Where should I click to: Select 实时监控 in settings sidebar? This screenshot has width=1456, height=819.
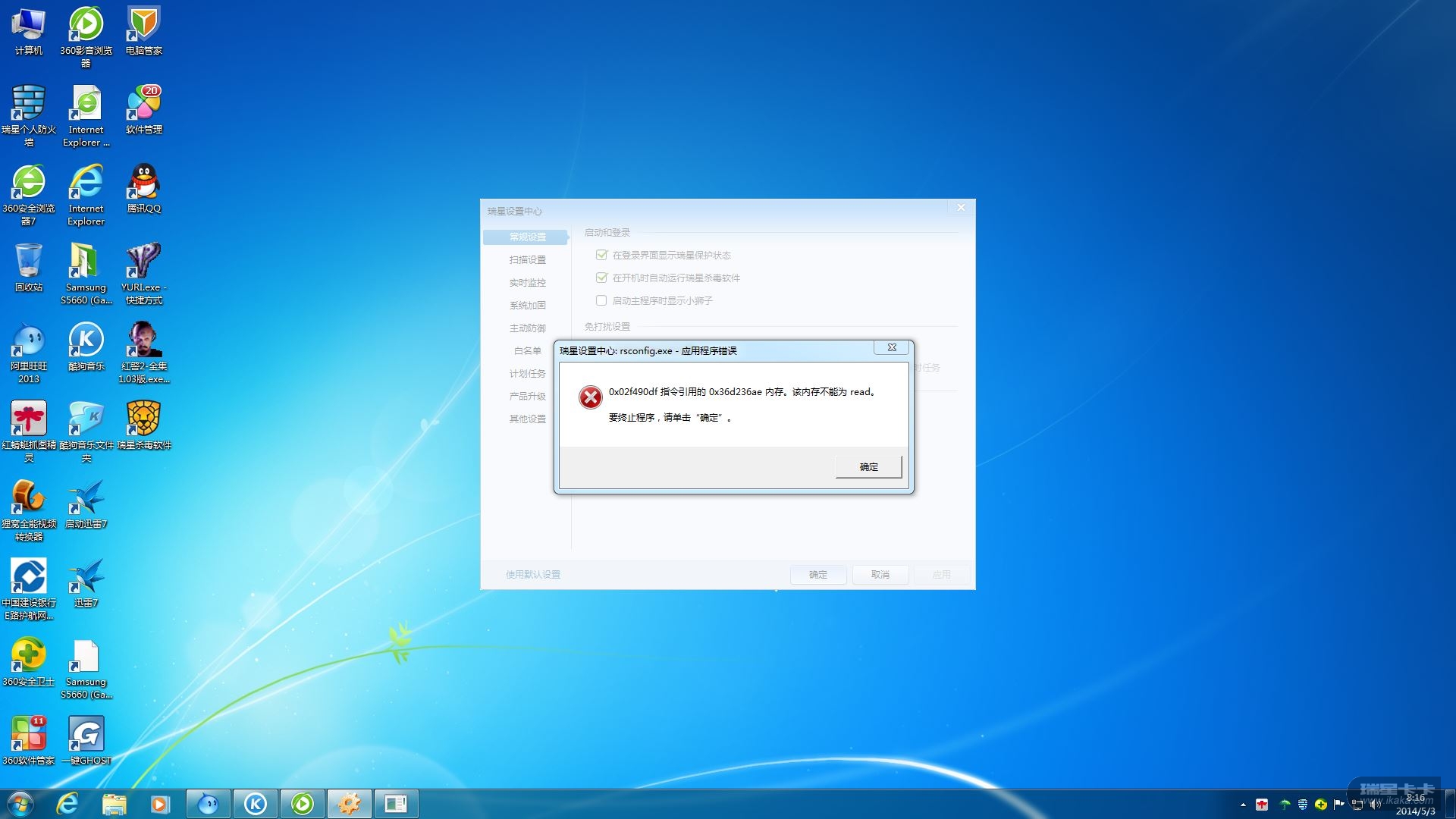pyautogui.click(x=527, y=282)
